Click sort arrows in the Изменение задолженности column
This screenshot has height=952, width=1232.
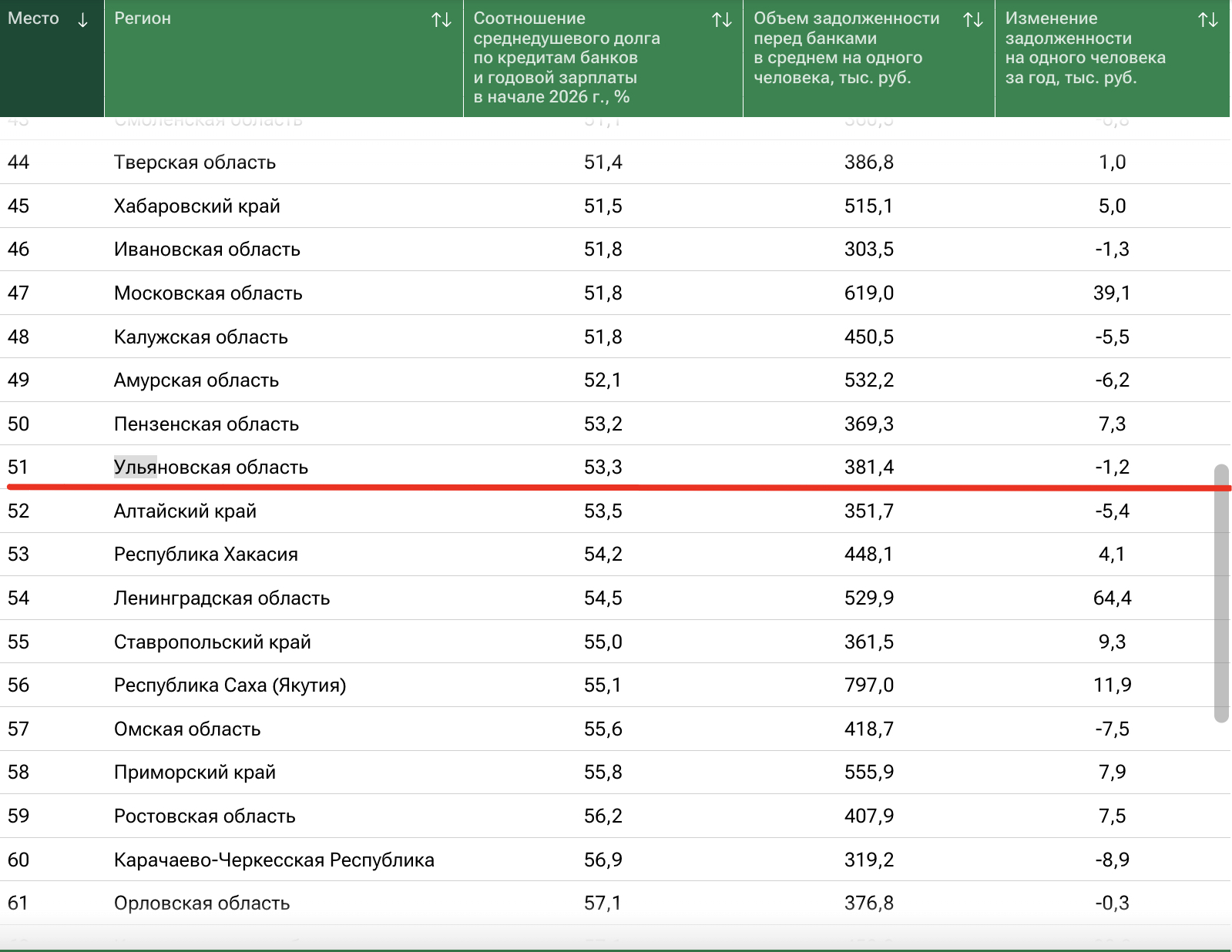(x=1207, y=20)
